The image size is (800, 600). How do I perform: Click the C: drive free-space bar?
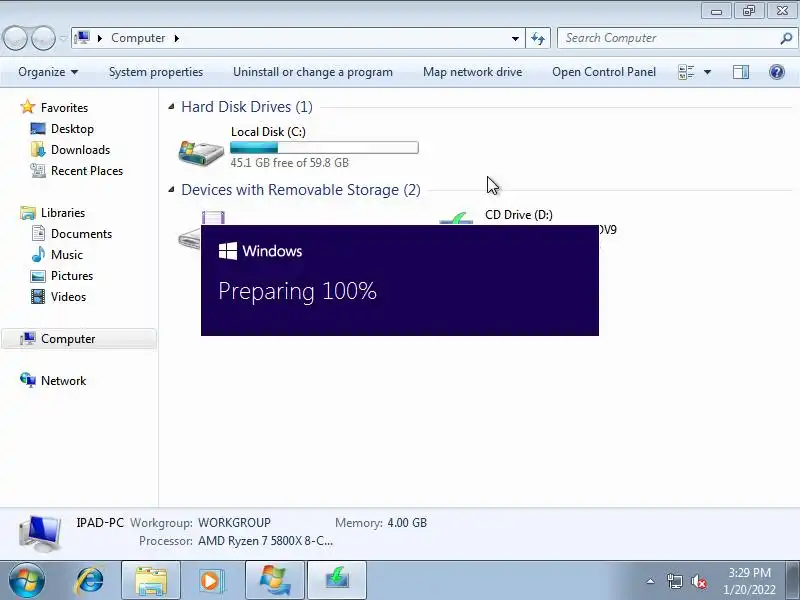(x=324, y=148)
